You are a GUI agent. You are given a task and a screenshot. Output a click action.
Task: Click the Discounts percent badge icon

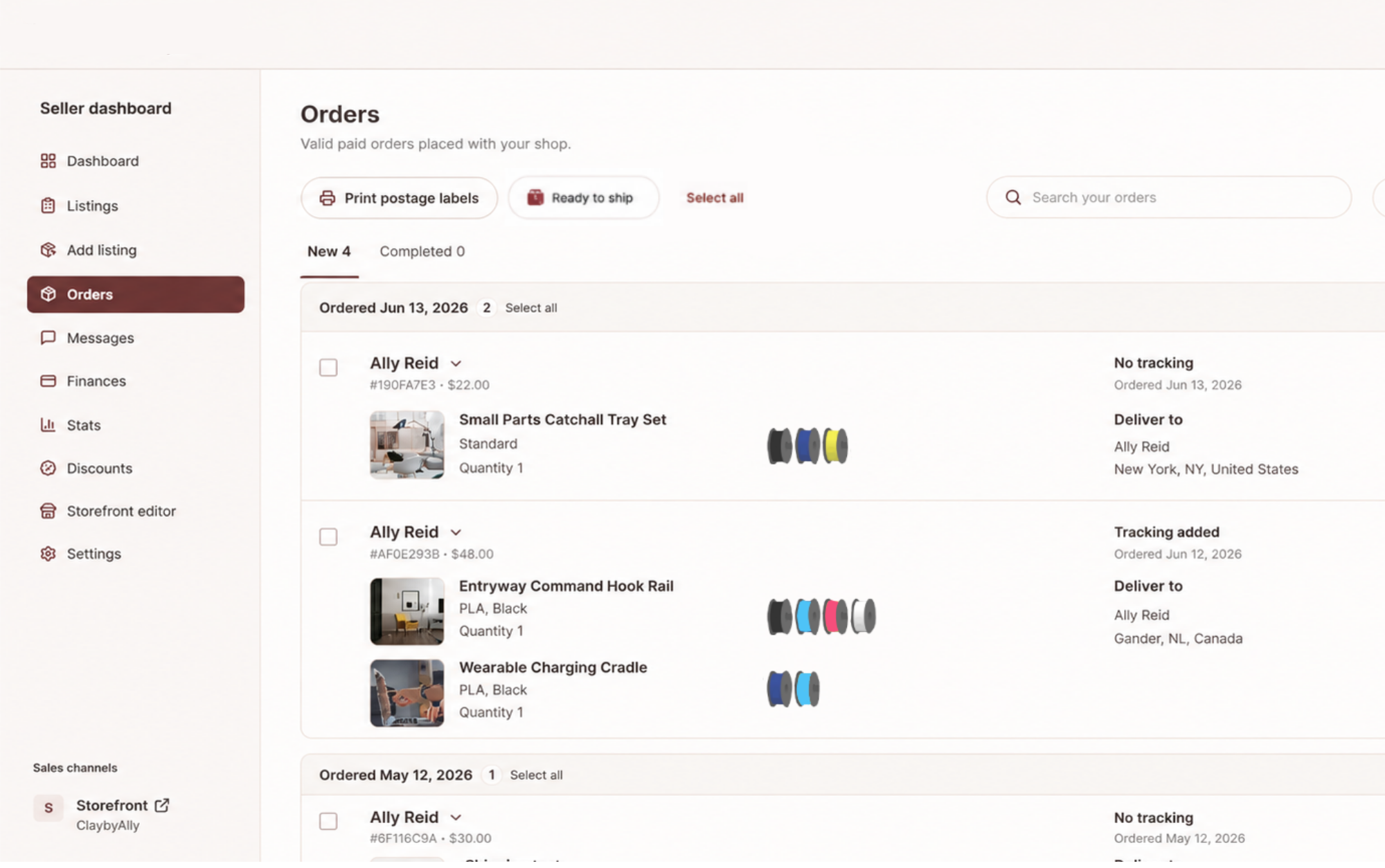(x=48, y=469)
